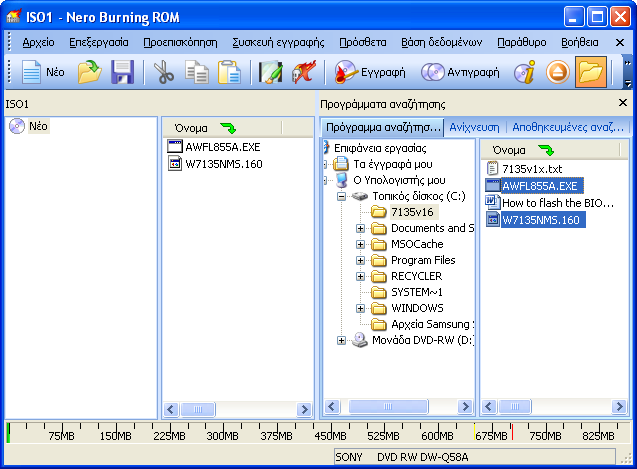637x469 pixels.
Task: Click the Εγγραφή burn disc icon
Action: 345,72
